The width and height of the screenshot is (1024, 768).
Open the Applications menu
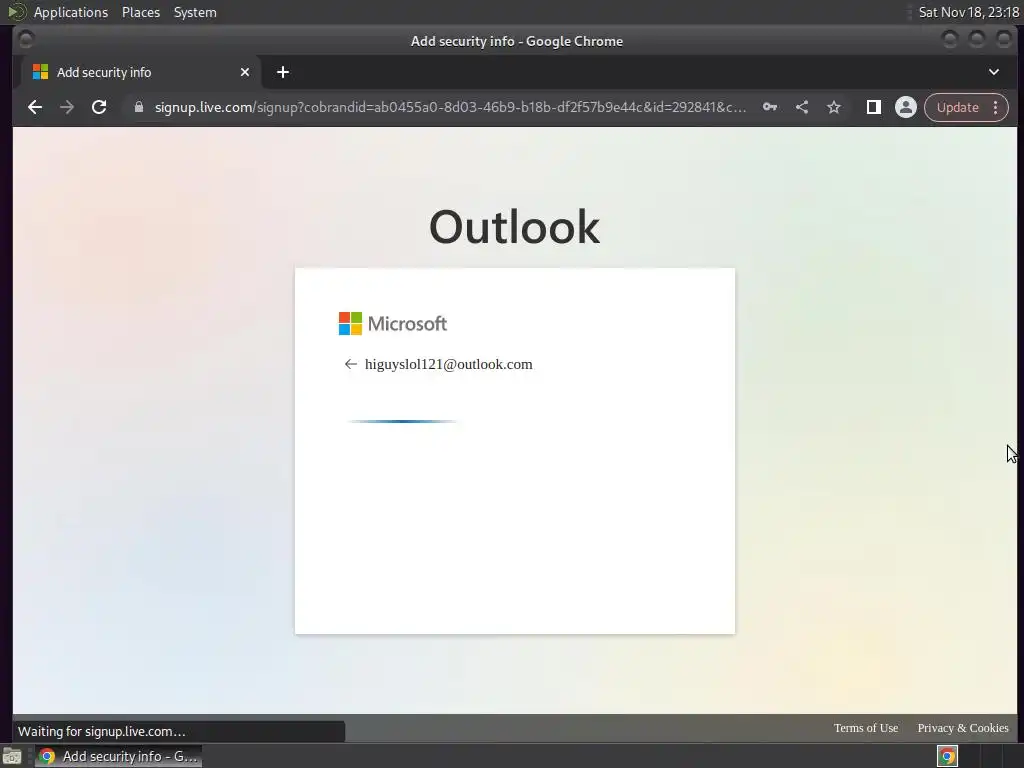tap(71, 12)
